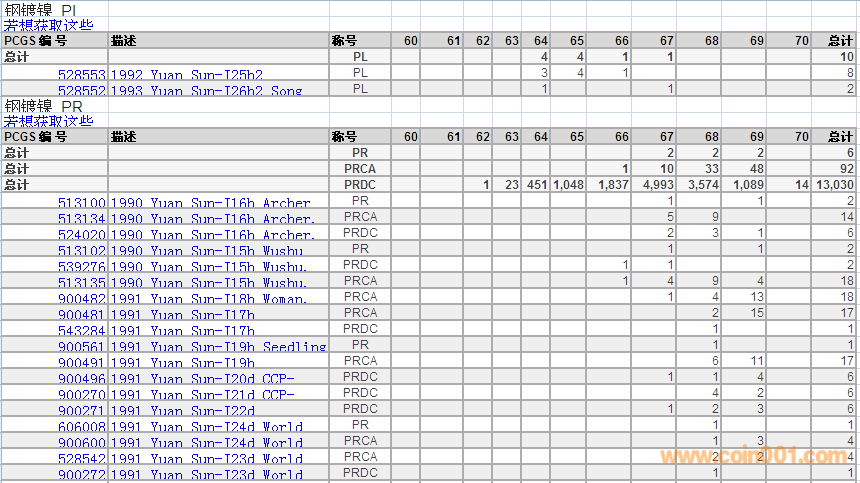The height and width of the screenshot is (483, 860).
Task: Click the 若想获取这些 link under 钢镀镍 PR
Action: [x=48, y=121]
